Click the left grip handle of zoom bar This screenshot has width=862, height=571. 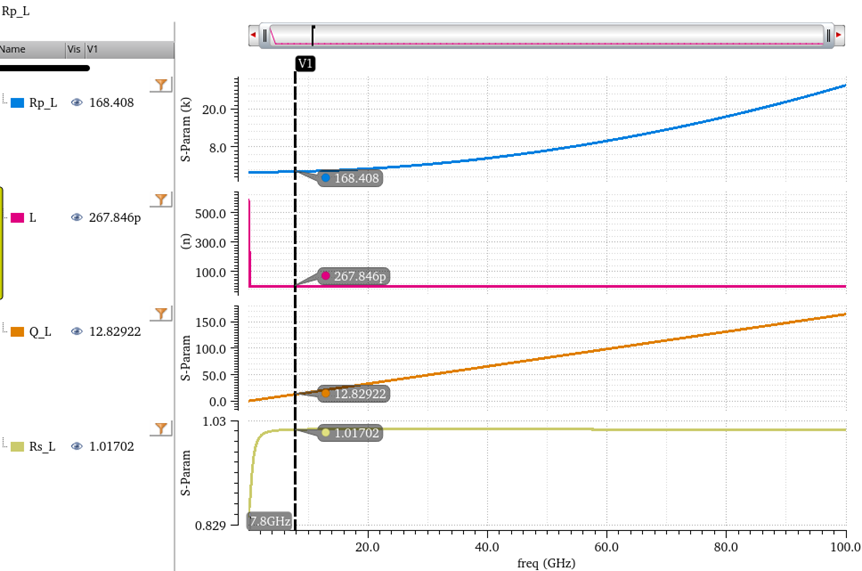(265, 35)
